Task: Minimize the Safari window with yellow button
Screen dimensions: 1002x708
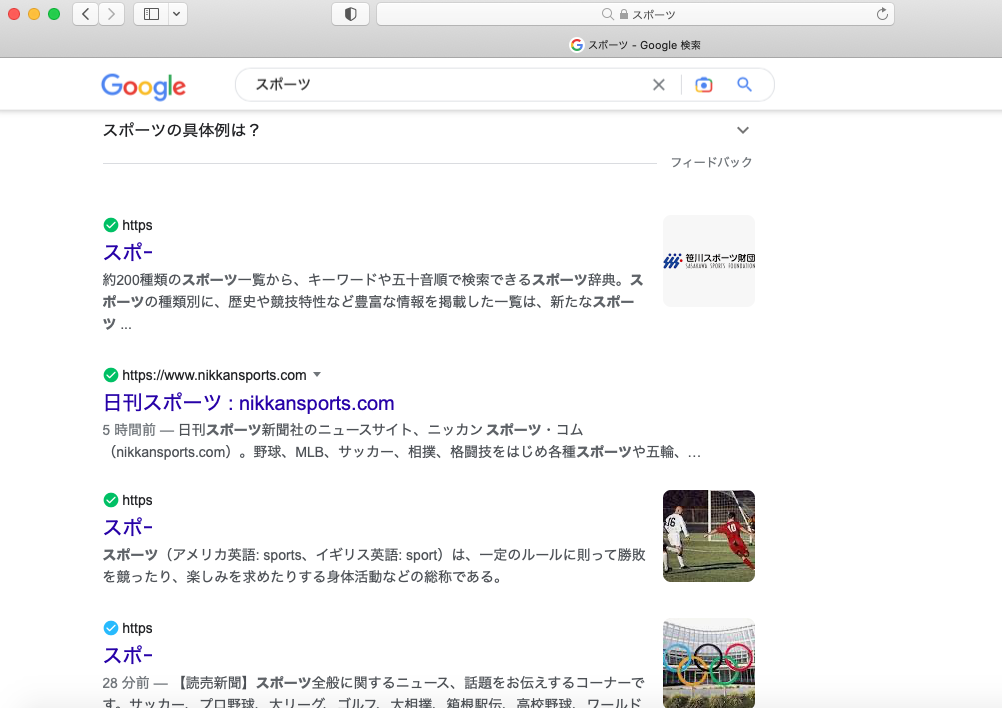Action: point(34,14)
